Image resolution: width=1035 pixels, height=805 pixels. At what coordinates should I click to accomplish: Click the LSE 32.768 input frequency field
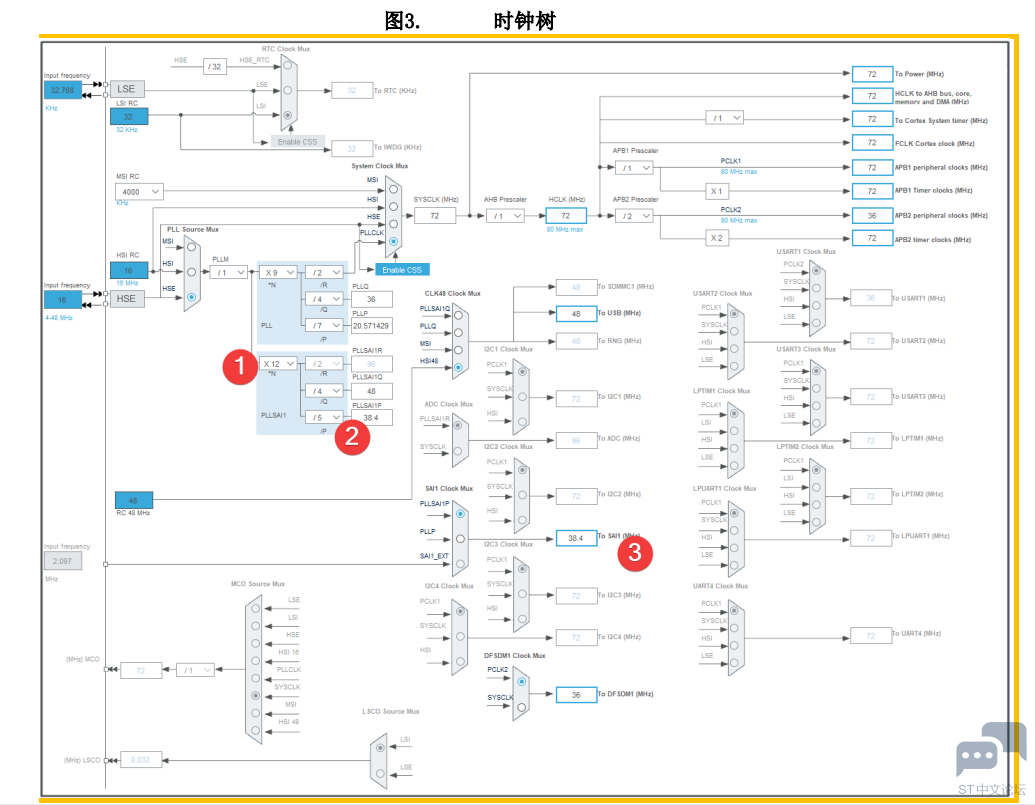click(x=62, y=90)
